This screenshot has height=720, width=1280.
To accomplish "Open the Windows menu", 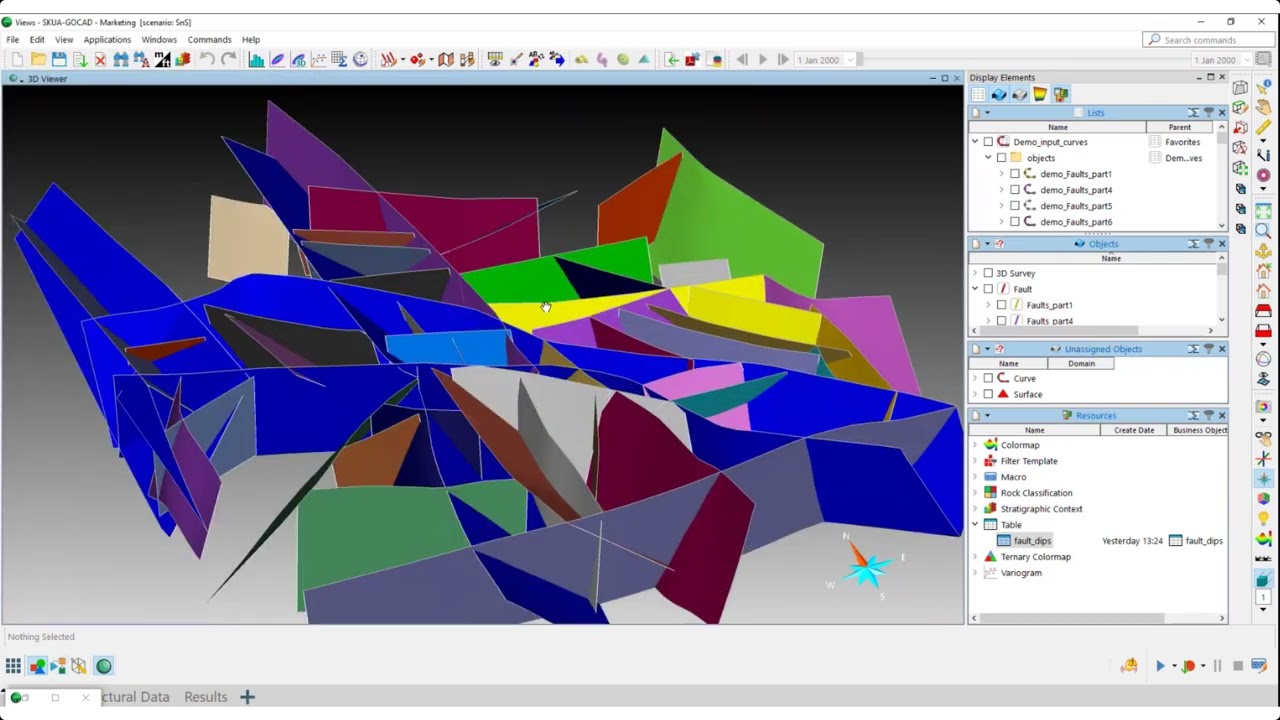I will 159,40.
